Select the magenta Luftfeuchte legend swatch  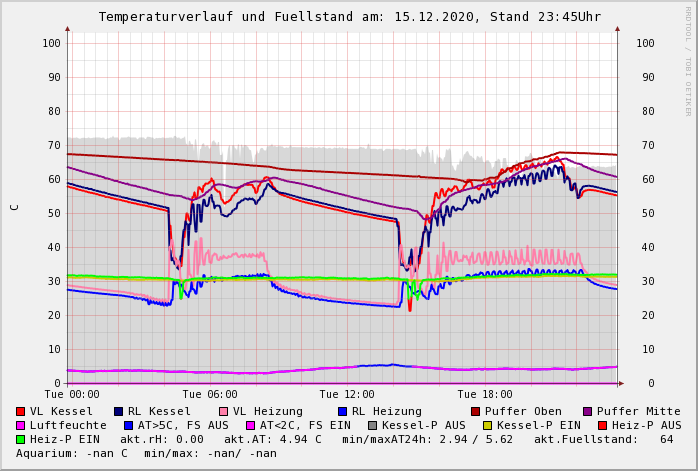(x=21, y=425)
